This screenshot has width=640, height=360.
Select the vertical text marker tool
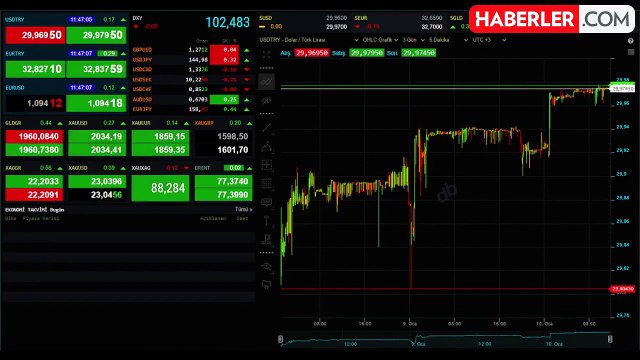(x=266, y=221)
